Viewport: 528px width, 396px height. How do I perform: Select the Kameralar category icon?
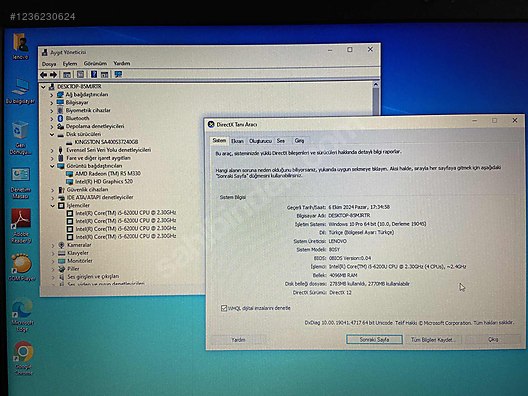point(61,245)
